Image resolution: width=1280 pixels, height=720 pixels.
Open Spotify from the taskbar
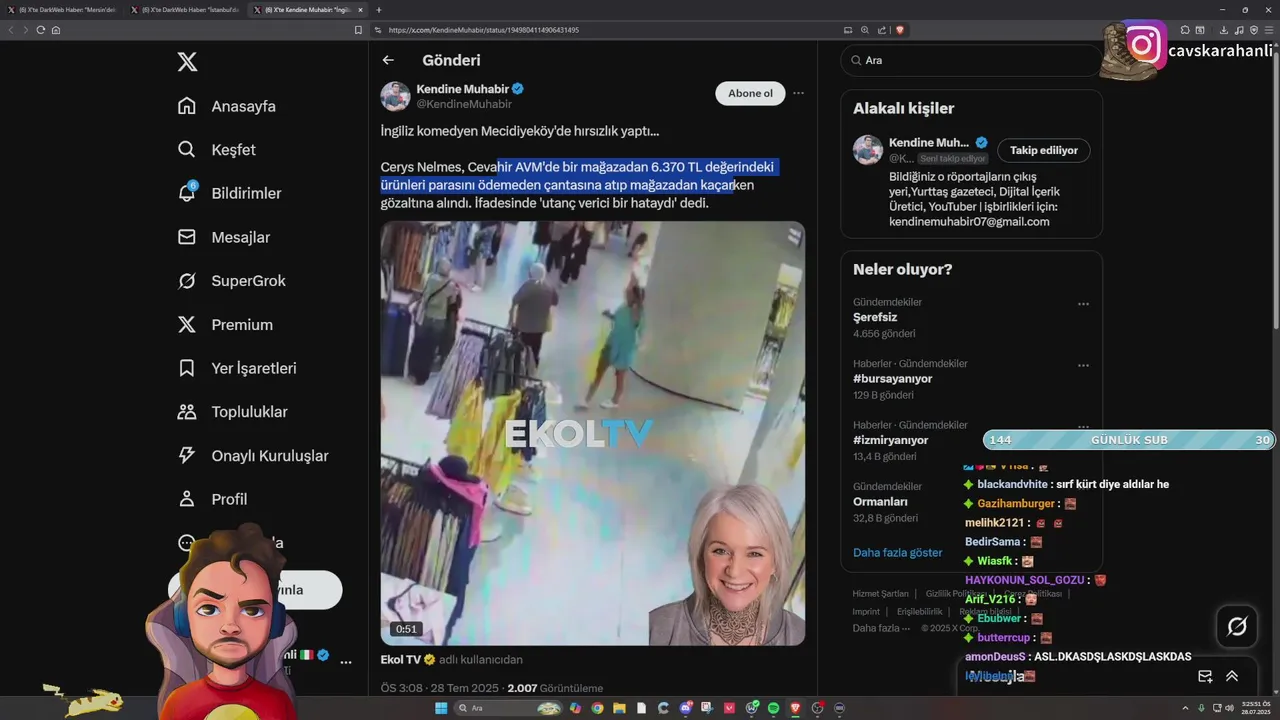tap(774, 708)
